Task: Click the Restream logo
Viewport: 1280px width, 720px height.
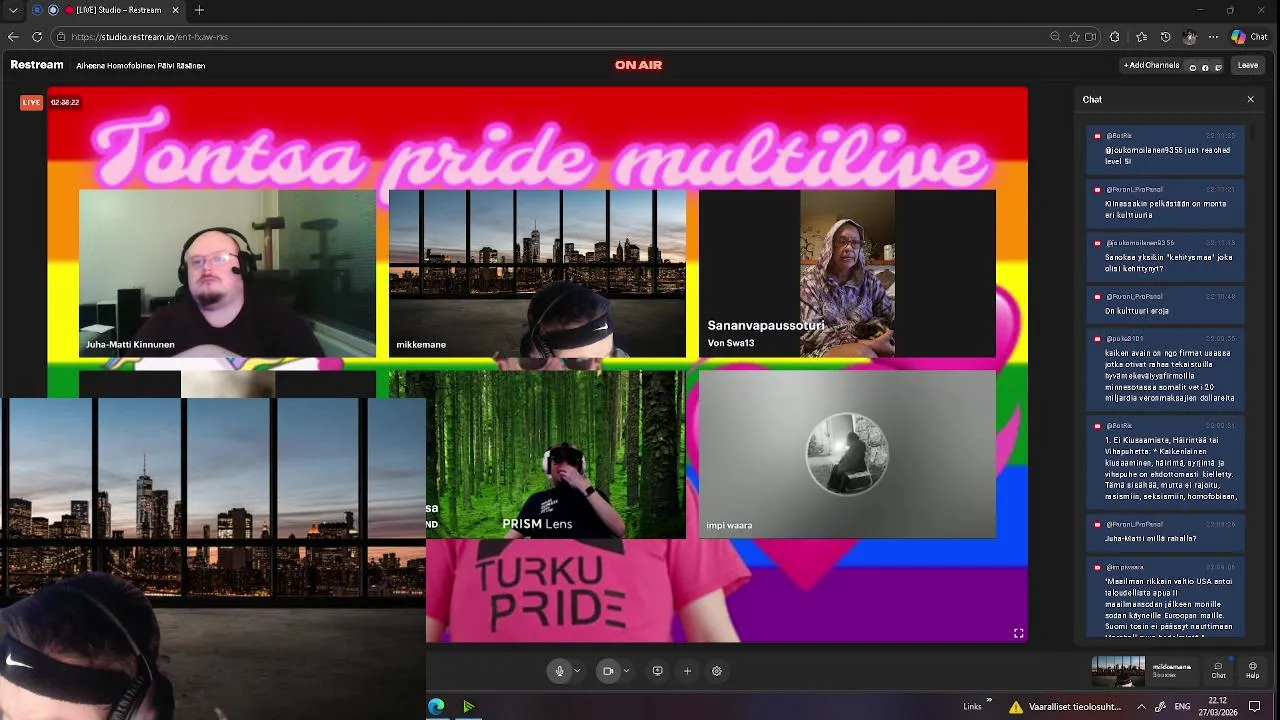Action: pyautogui.click(x=37, y=65)
